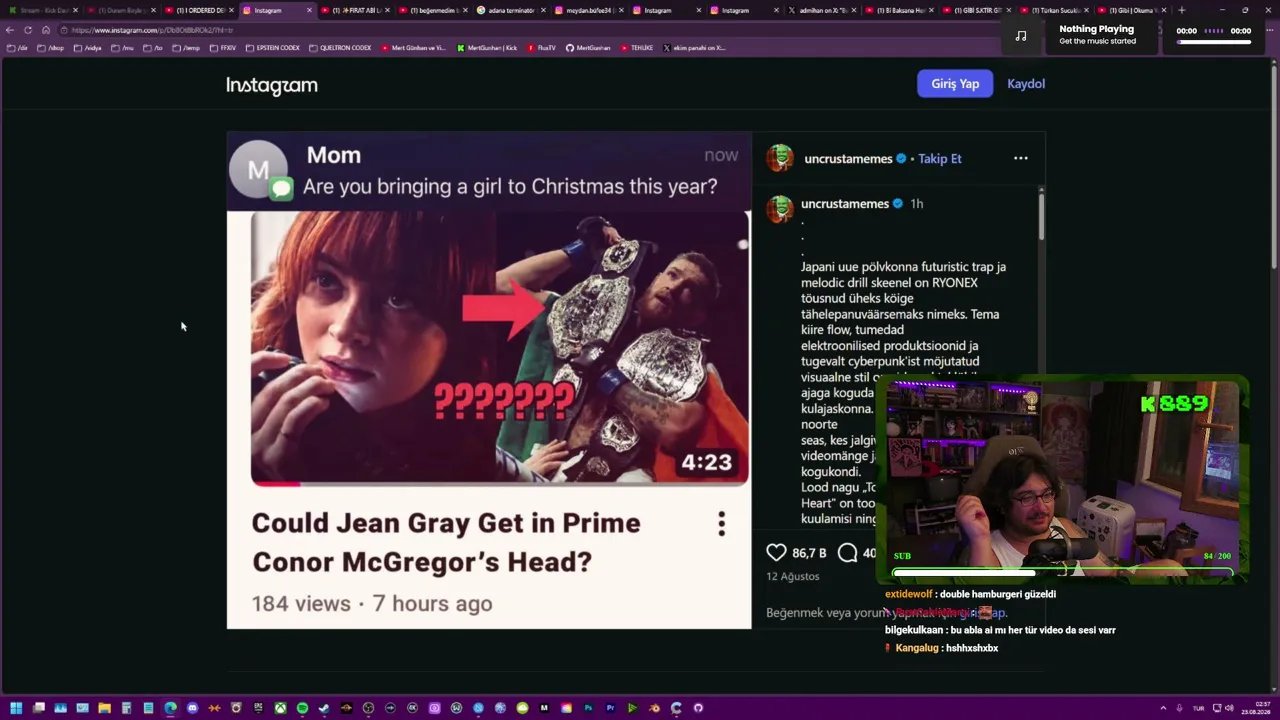
Task: Open uncrustamemes avatar in the post header
Action: [780, 158]
